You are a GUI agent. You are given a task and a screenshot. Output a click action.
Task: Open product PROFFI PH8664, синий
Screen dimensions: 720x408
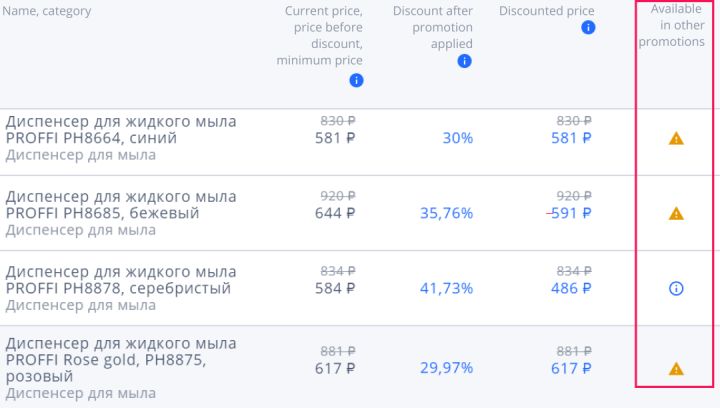point(120,130)
